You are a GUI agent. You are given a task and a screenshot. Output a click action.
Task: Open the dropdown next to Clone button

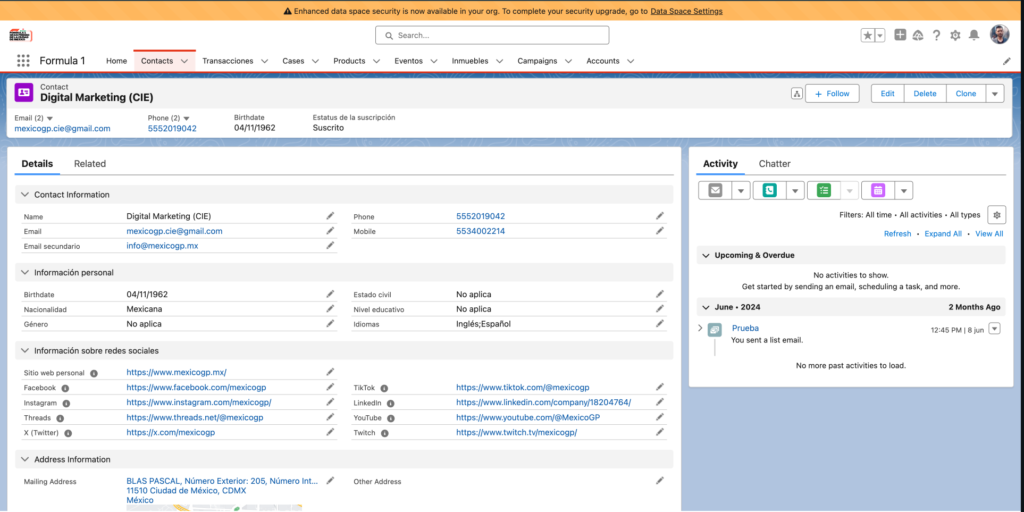994,93
